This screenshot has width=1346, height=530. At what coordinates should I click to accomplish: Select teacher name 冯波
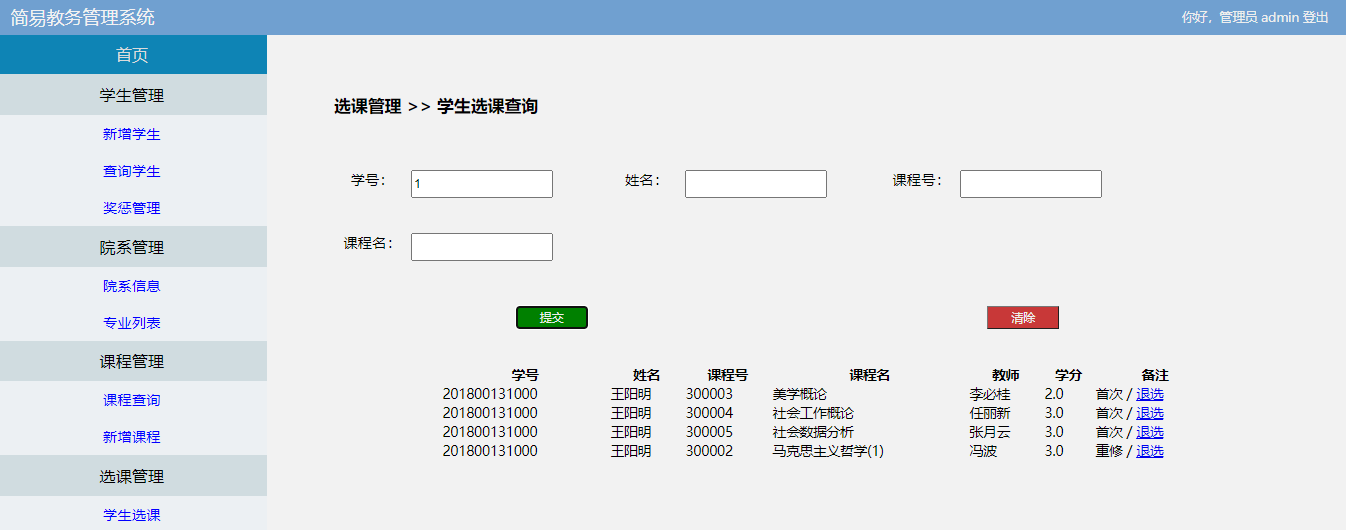pyautogui.click(x=983, y=451)
